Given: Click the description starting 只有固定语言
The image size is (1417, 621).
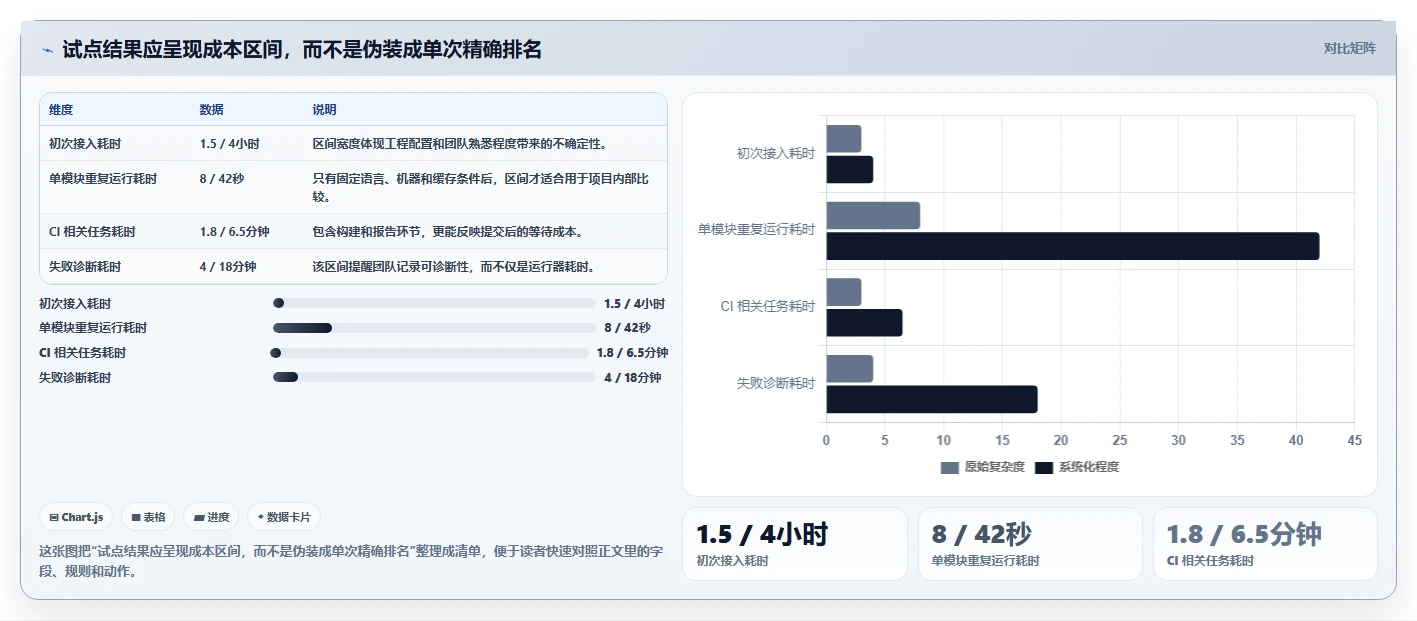Looking at the screenshot, I should point(481,187).
